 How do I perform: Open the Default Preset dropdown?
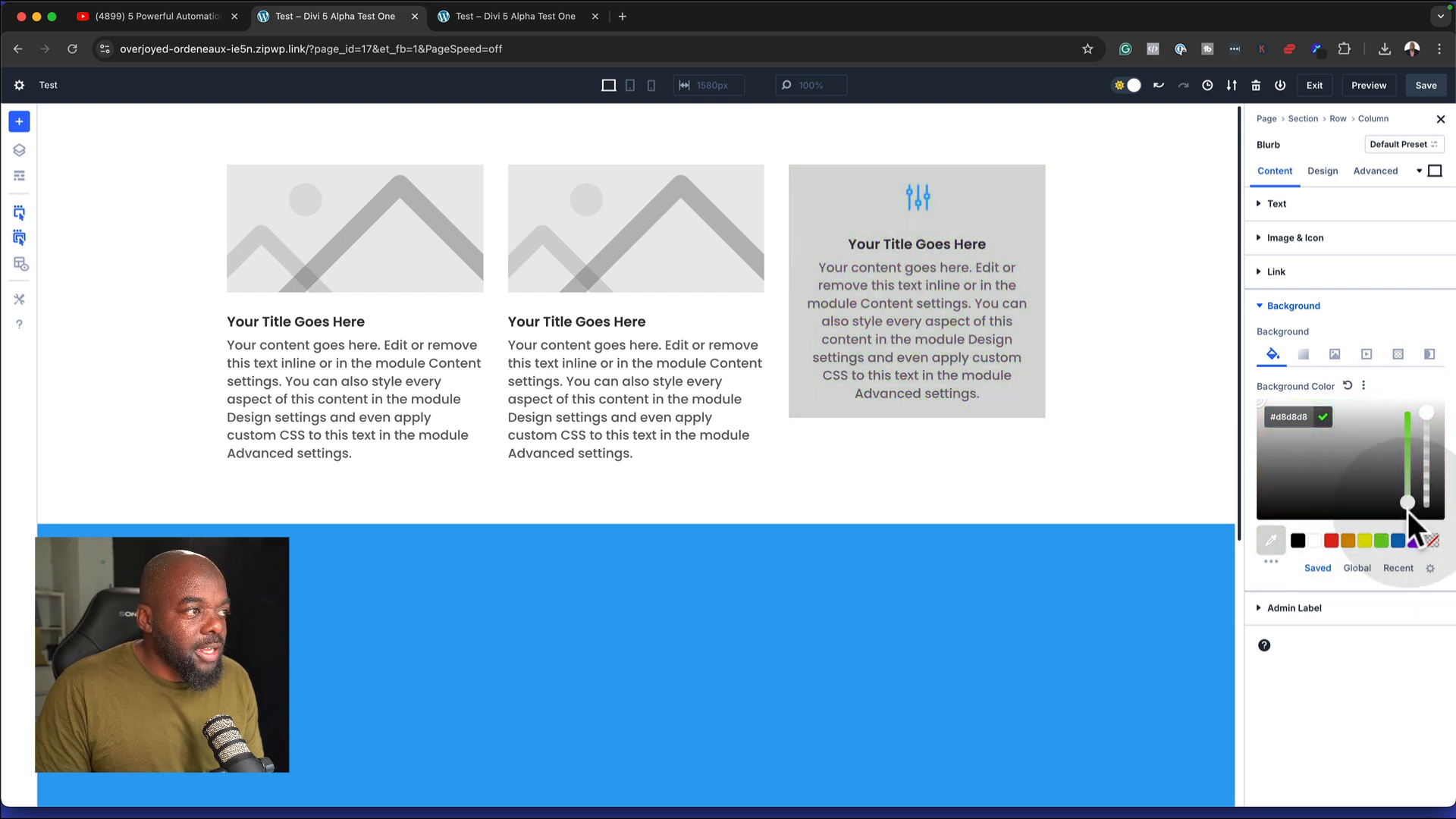tap(1403, 144)
